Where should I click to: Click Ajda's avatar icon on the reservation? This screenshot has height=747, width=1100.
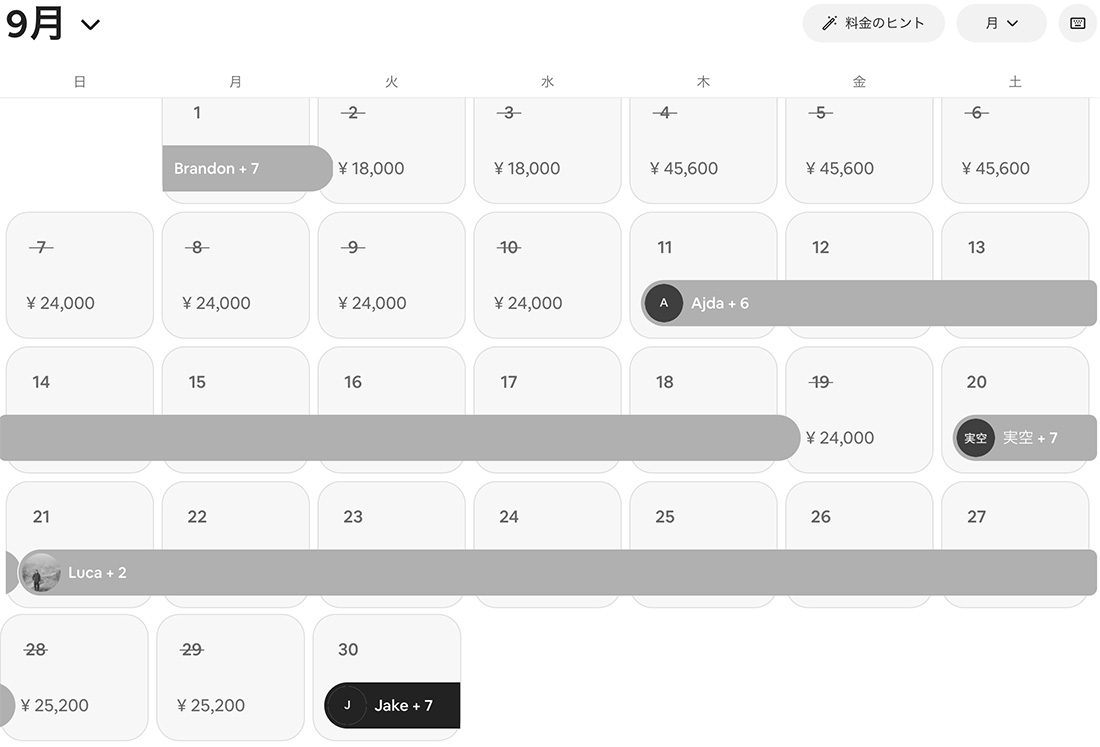663,303
